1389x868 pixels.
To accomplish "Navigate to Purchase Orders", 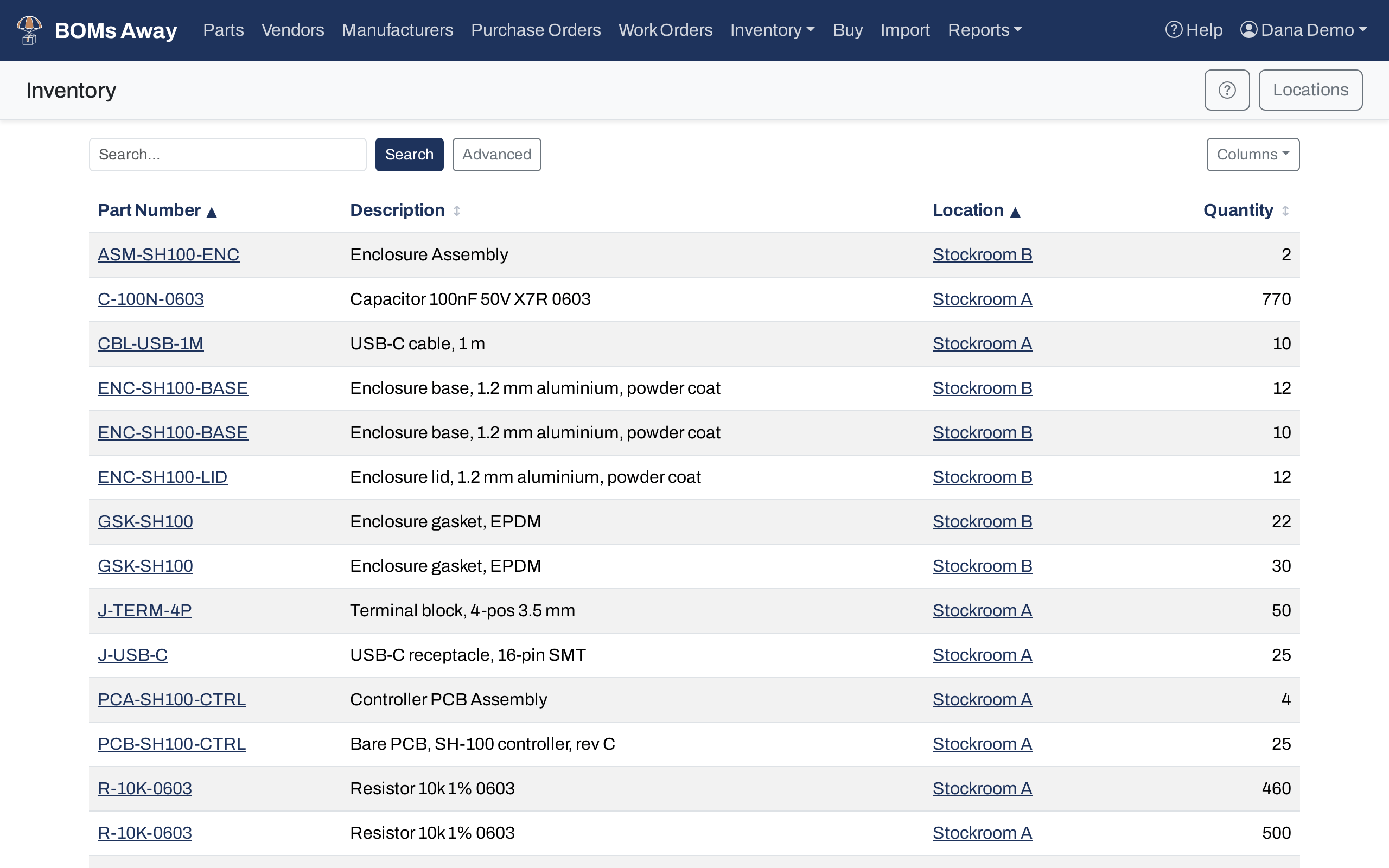I will [x=536, y=30].
